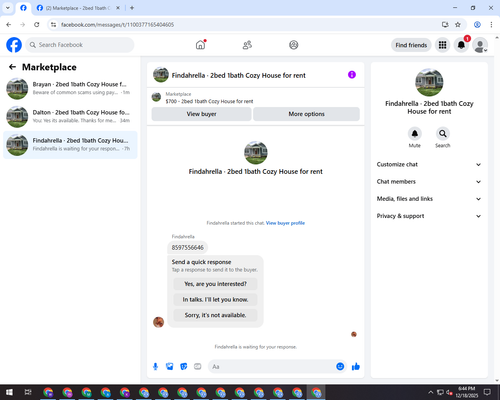Open the notifications bell icon
The image size is (500, 400).
tap(461, 45)
